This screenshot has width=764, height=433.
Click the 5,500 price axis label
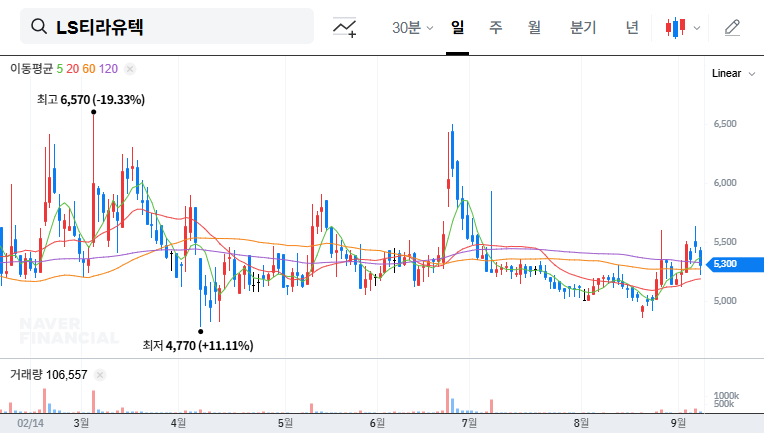tap(725, 242)
